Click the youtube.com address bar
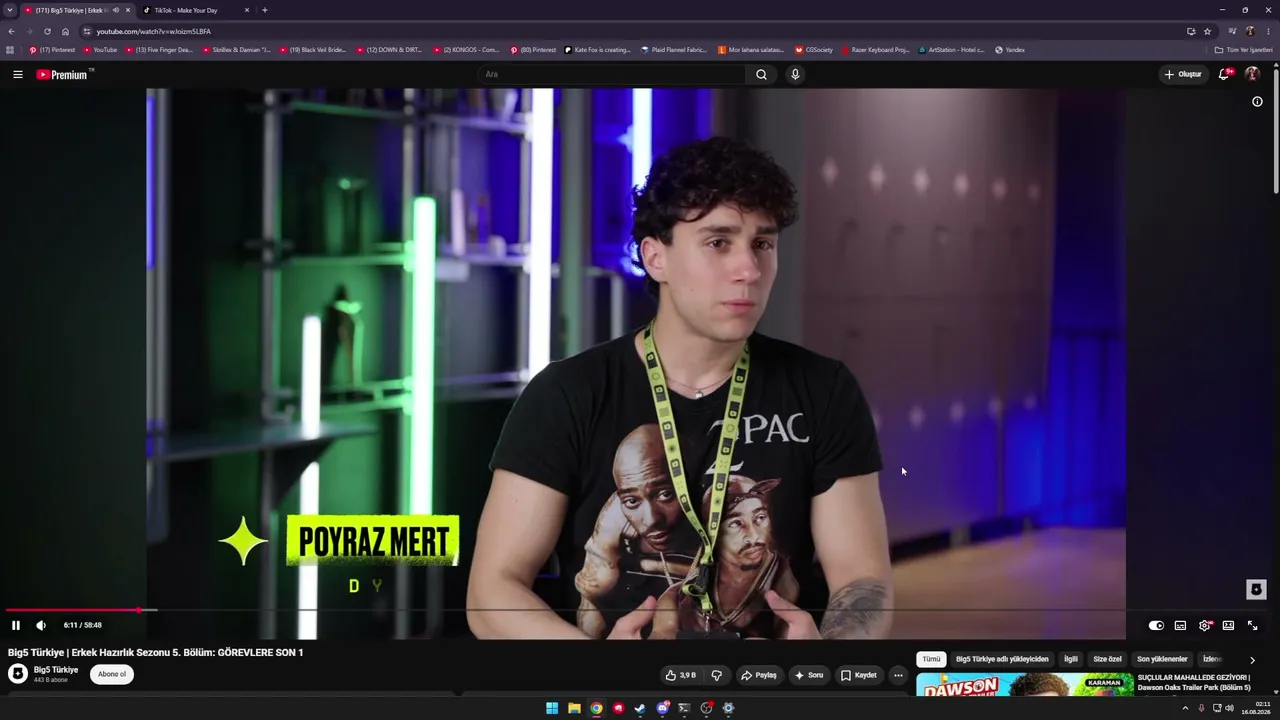 click(630, 31)
